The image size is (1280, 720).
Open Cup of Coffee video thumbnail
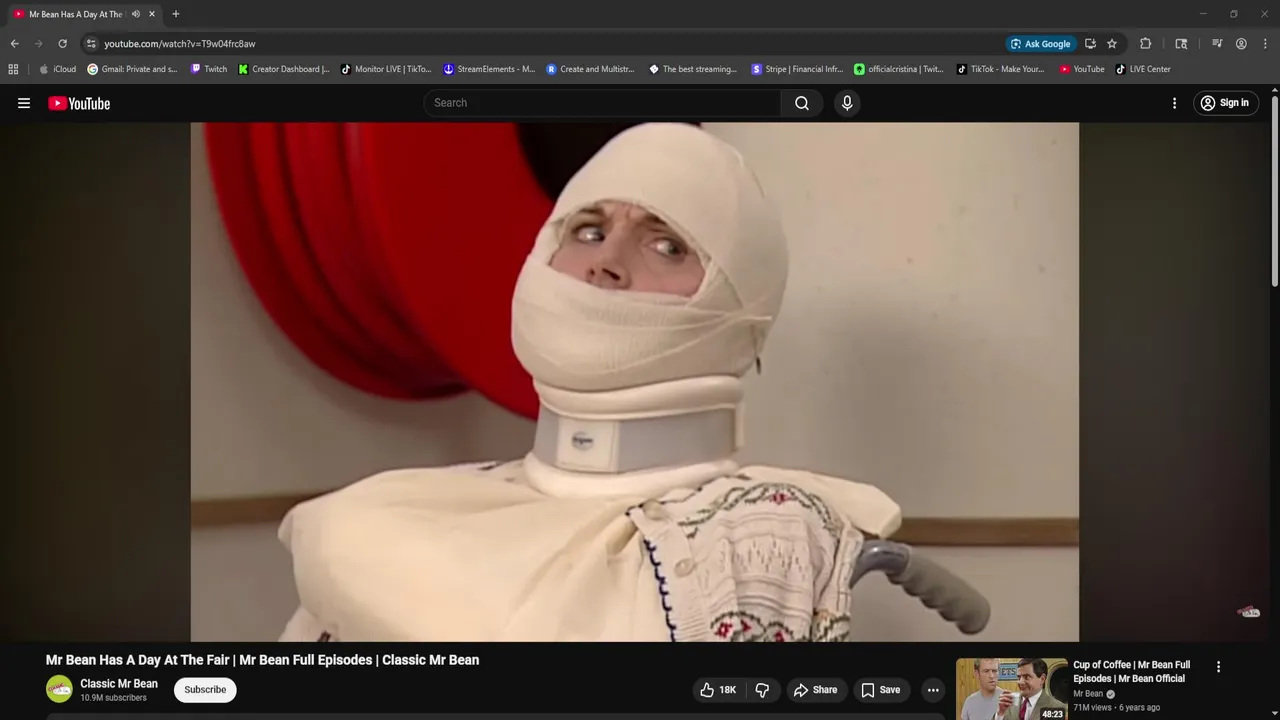(x=1011, y=689)
